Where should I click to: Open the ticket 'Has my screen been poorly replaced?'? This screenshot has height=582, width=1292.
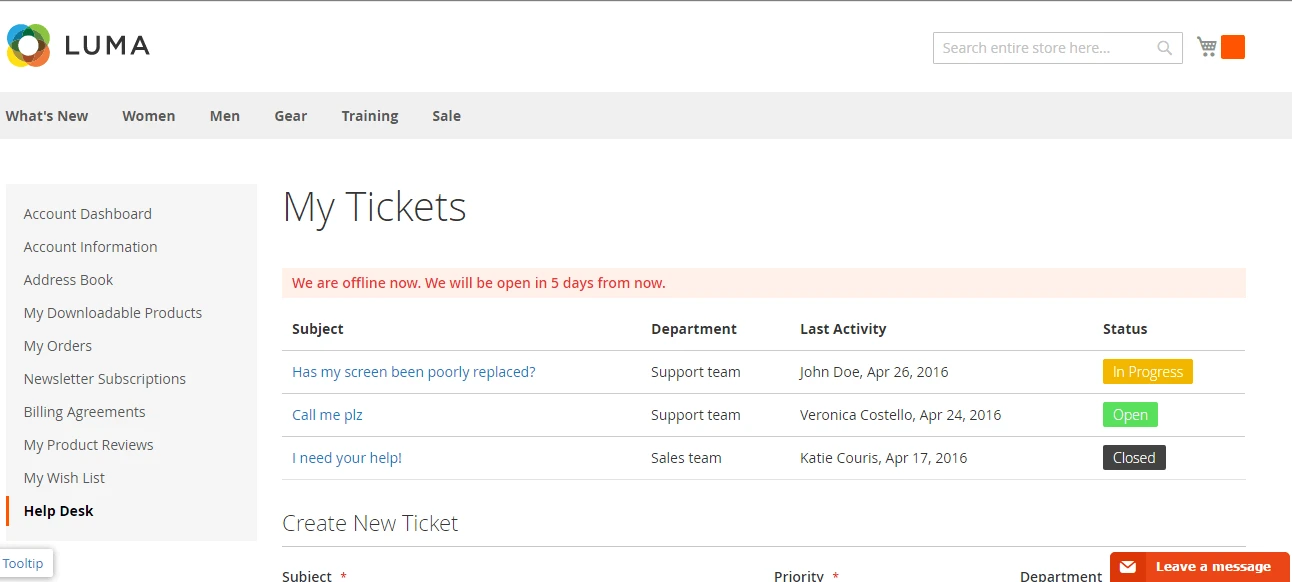(x=414, y=371)
